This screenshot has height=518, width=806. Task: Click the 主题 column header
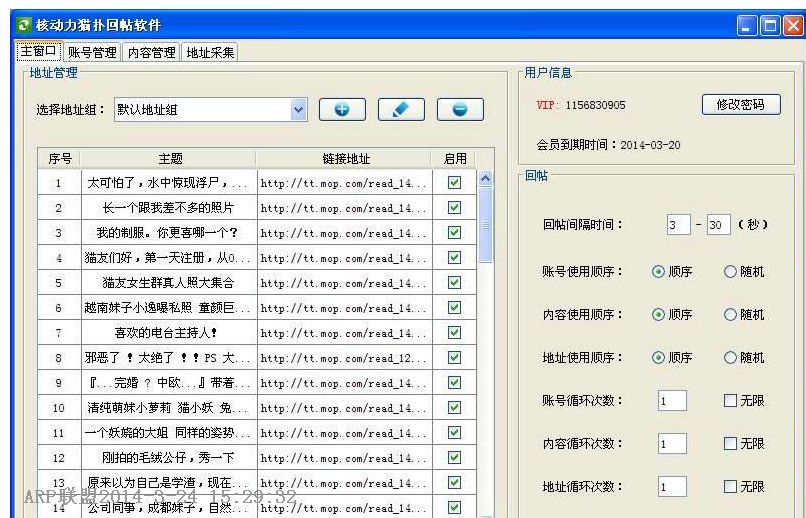(x=170, y=159)
